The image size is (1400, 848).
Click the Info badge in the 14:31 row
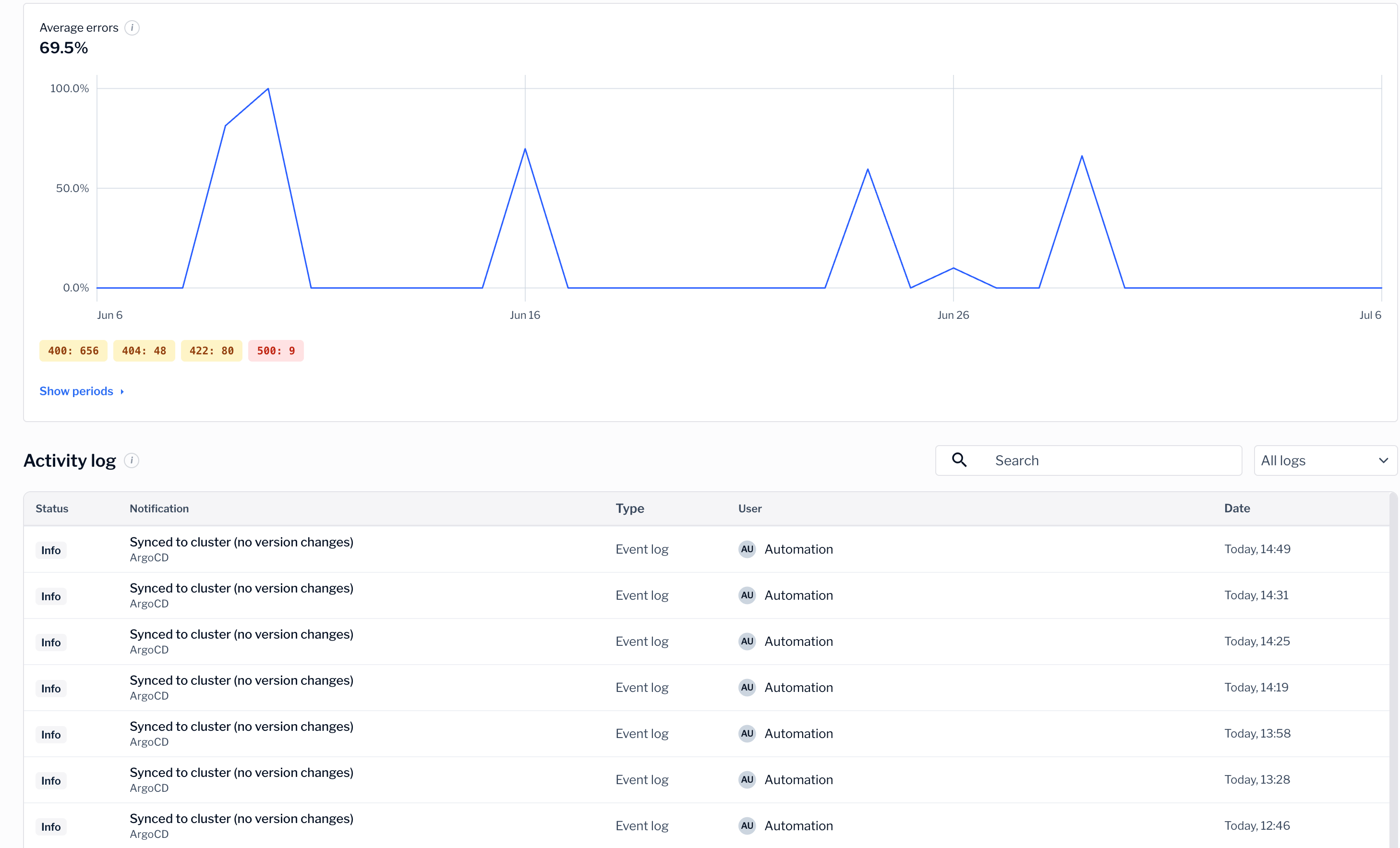[50, 596]
